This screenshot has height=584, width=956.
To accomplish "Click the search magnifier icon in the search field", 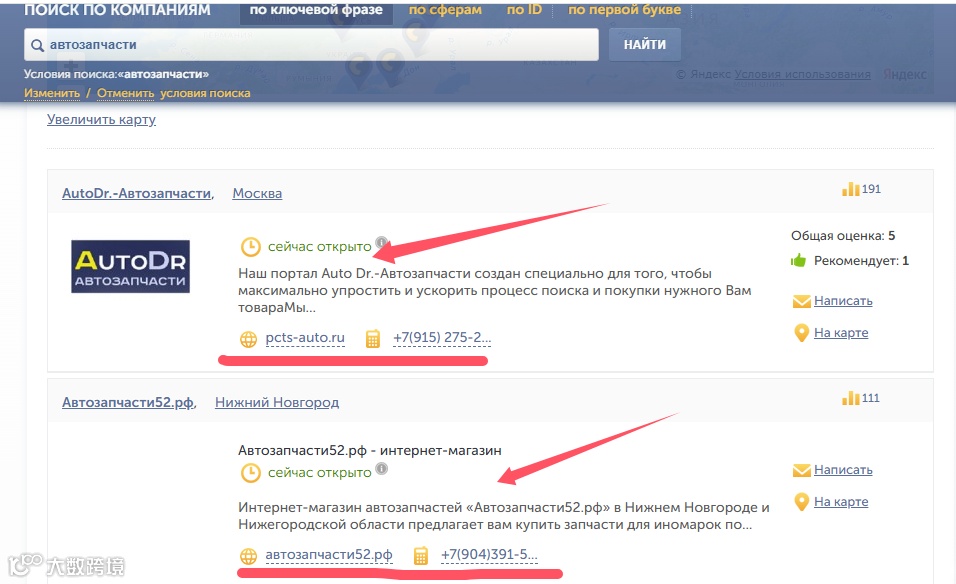I will pyautogui.click(x=37, y=45).
